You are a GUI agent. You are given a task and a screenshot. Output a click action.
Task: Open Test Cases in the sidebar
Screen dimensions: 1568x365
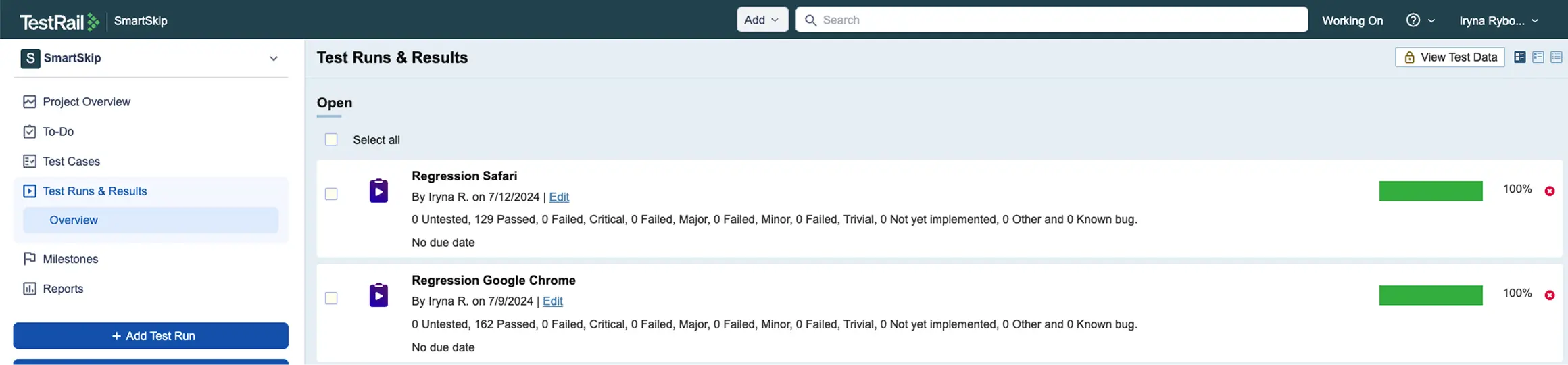click(71, 162)
